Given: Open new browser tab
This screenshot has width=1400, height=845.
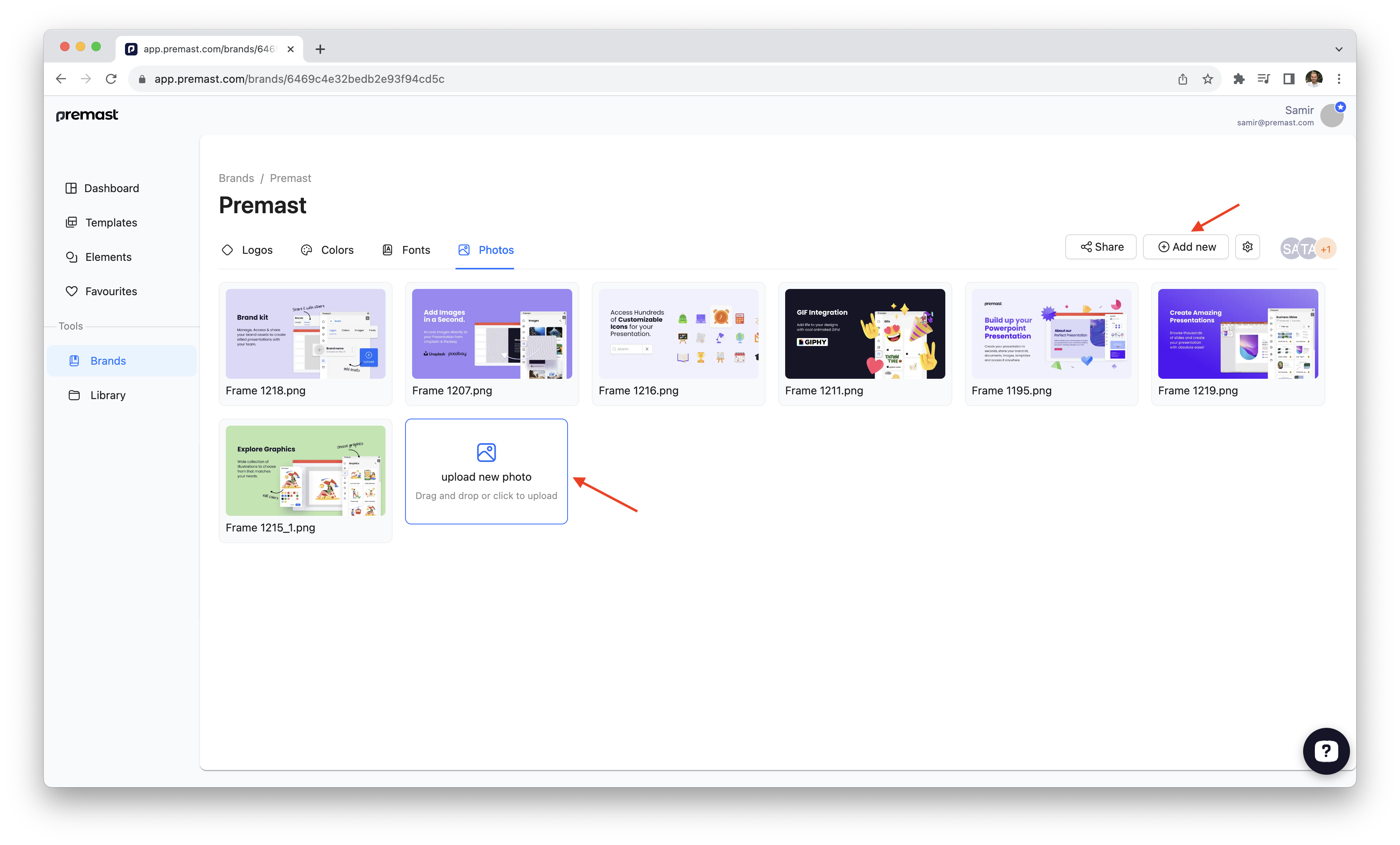Looking at the screenshot, I should [x=320, y=50].
